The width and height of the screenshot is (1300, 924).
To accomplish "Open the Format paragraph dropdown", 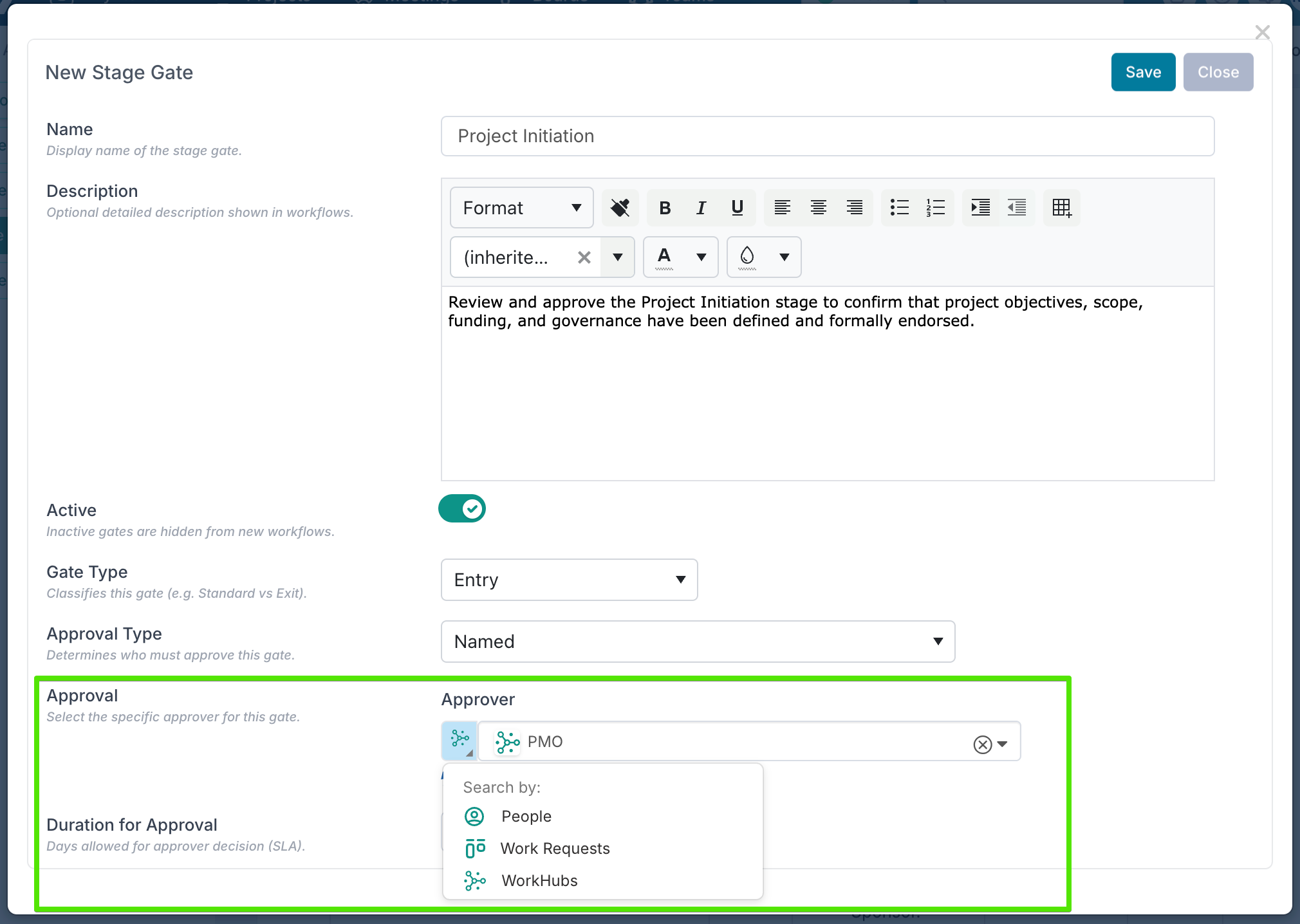I will pos(521,208).
